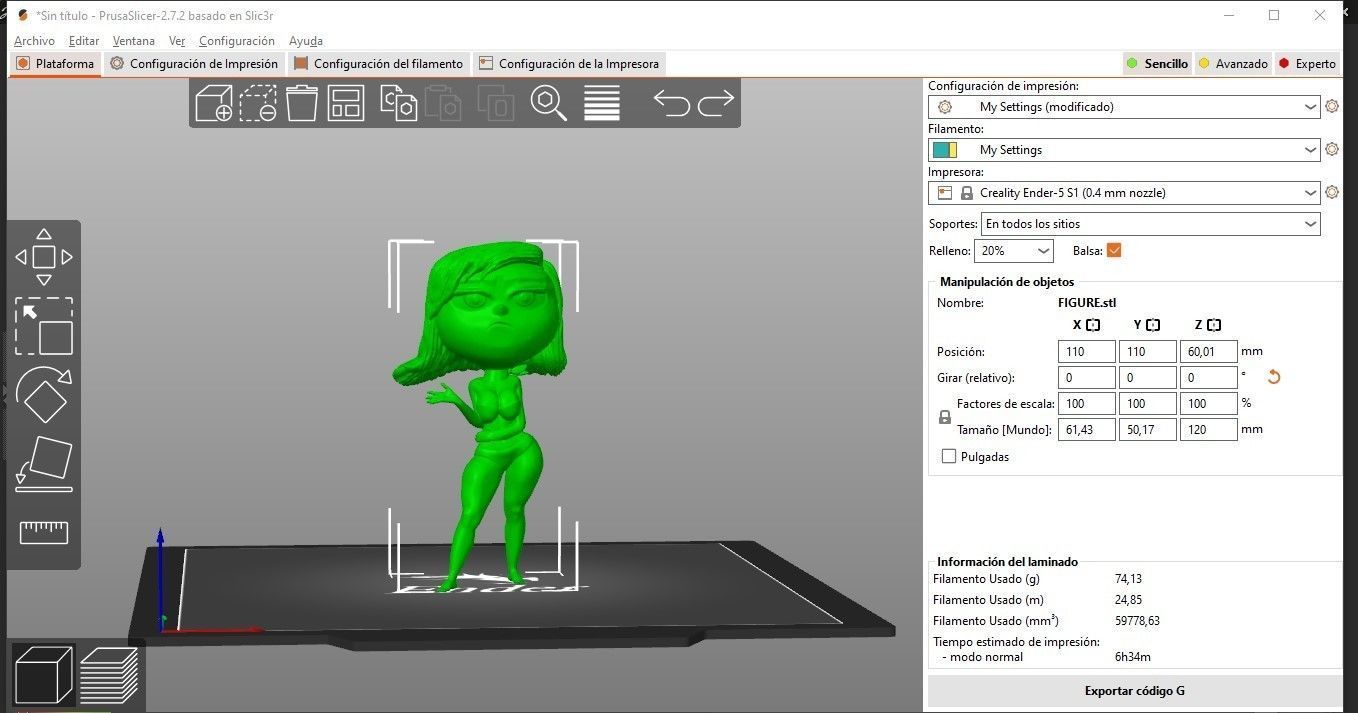Click the Search magnifier icon
Viewport: 1358px width, 713px height.
point(548,103)
